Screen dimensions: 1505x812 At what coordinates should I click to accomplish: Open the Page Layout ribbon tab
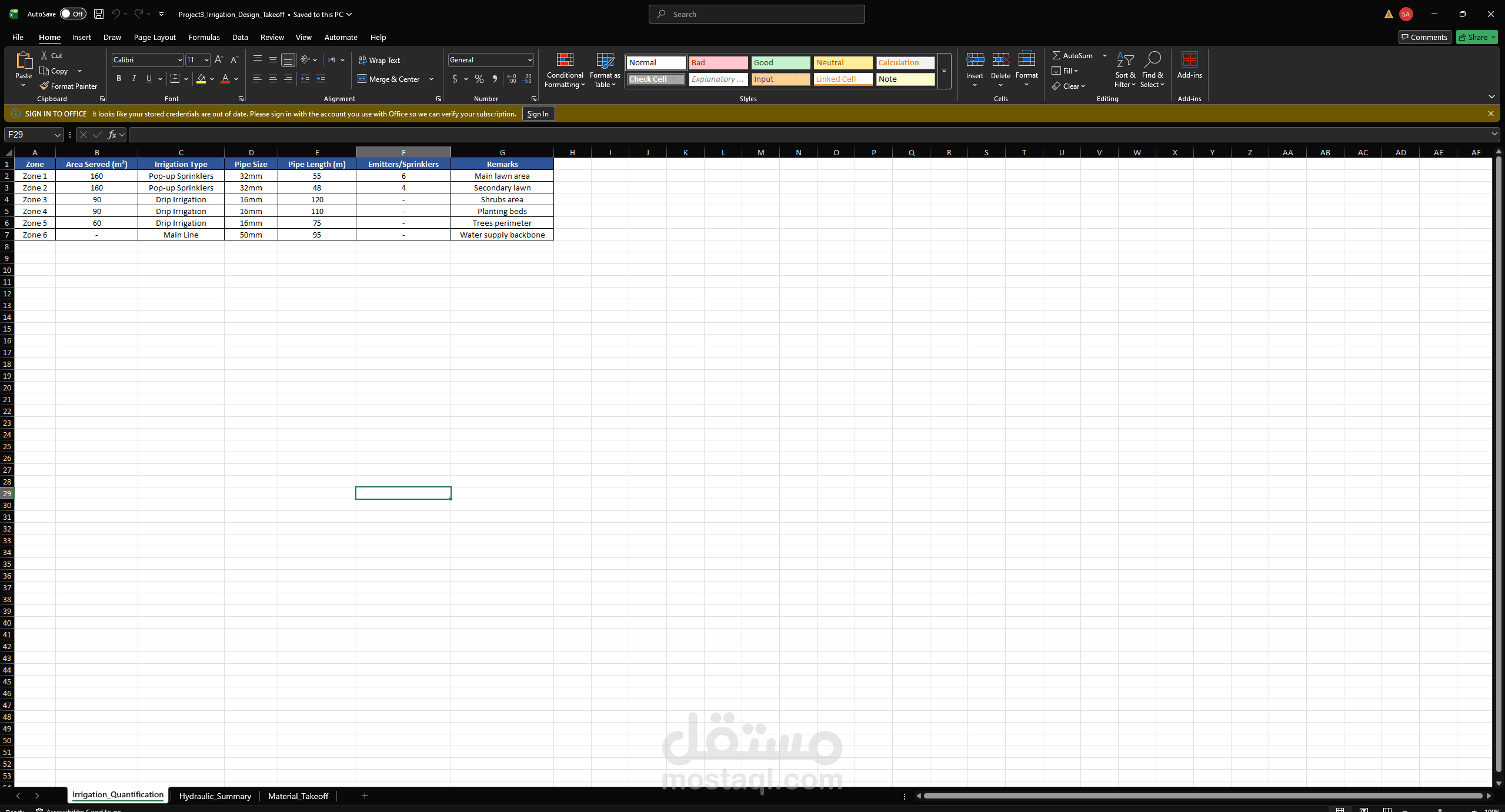[x=155, y=37]
